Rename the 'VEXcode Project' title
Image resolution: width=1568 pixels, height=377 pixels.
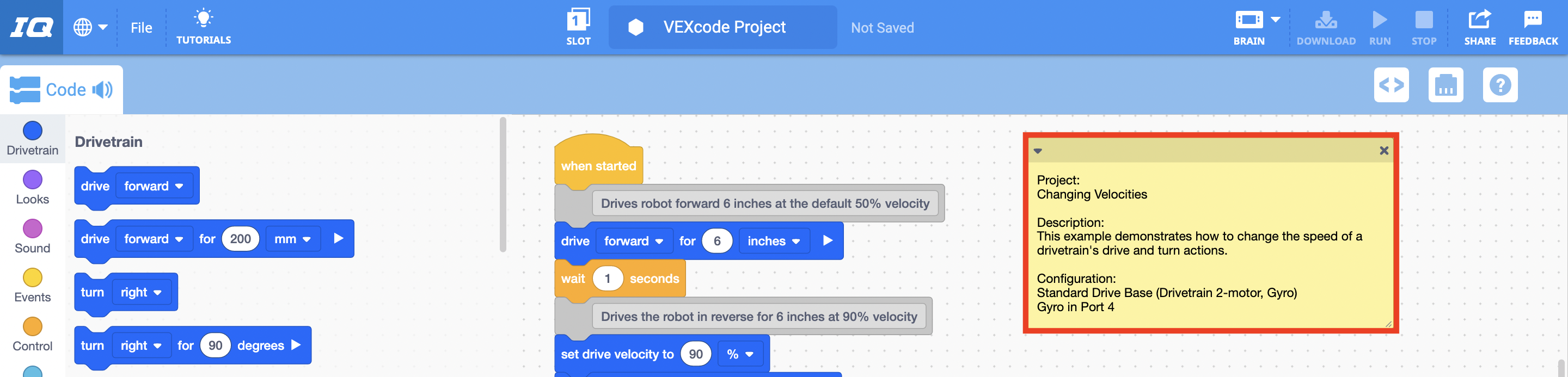722,27
